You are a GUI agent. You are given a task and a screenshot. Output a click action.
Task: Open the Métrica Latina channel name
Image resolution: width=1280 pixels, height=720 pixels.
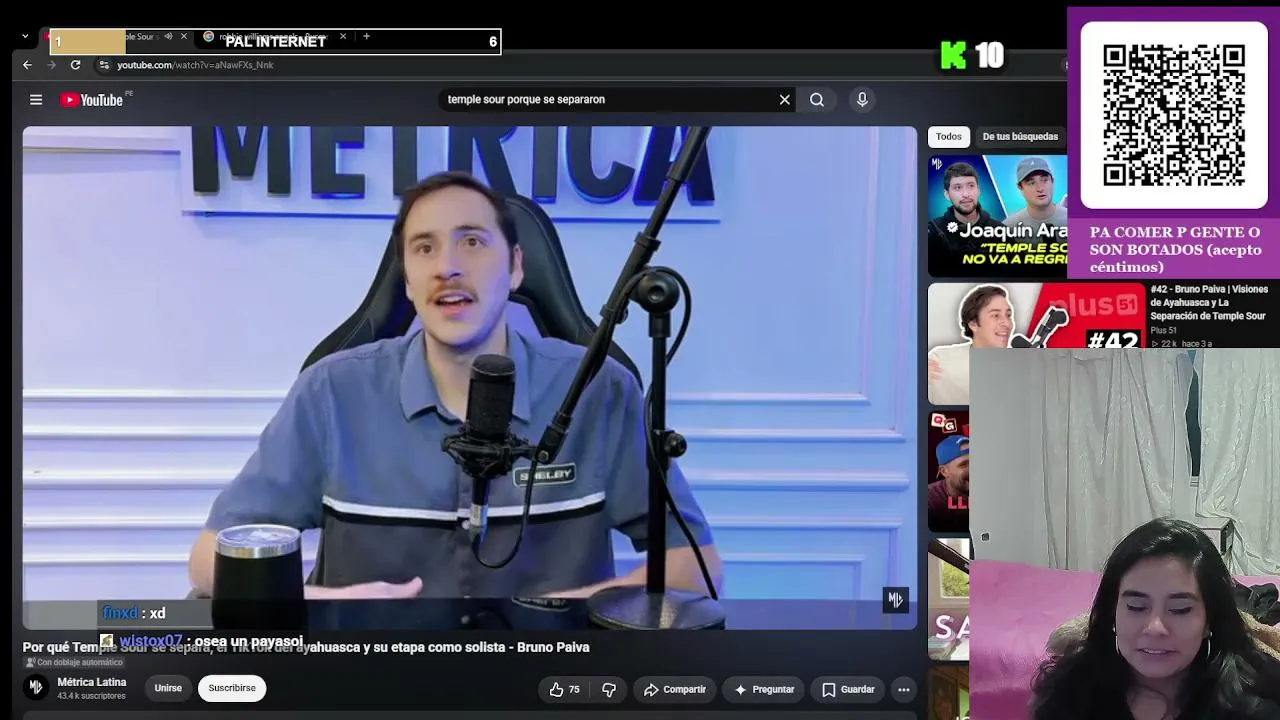tap(92, 682)
